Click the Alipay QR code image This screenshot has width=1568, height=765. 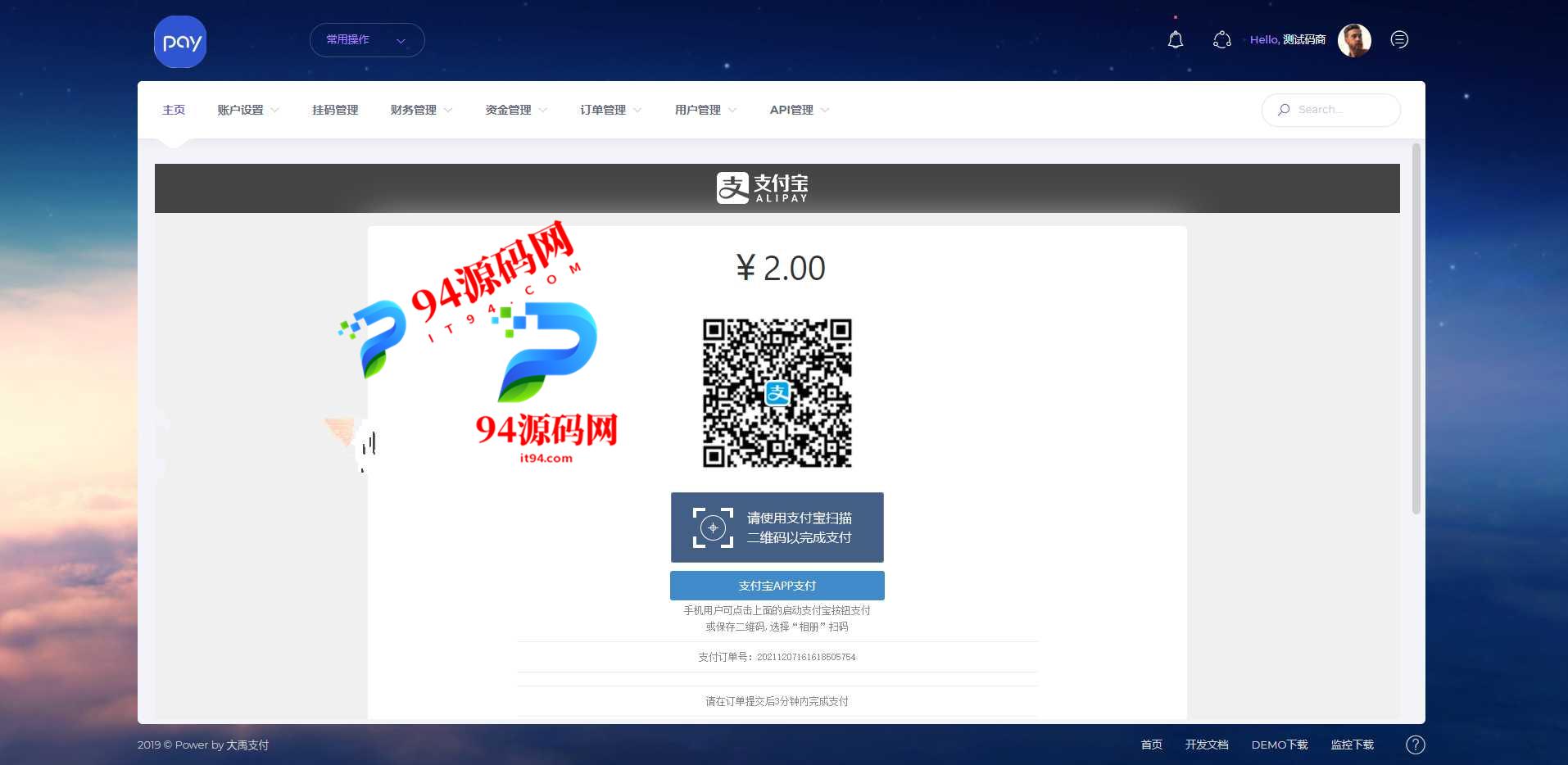pos(777,393)
